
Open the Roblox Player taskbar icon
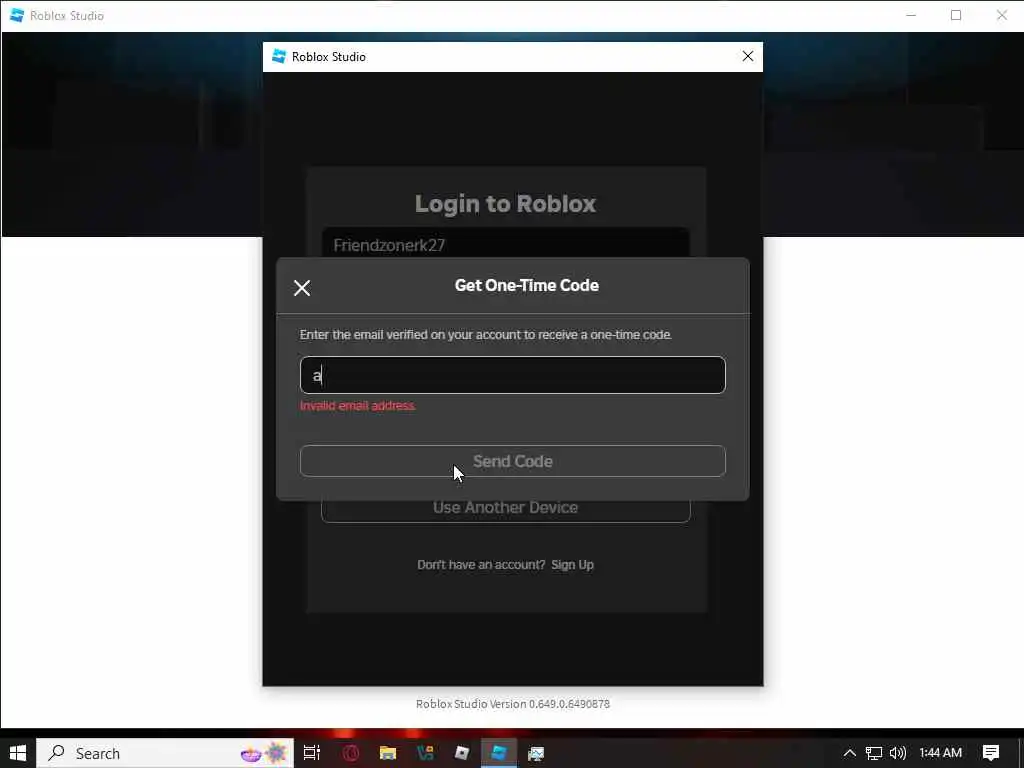(x=462, y=753)
